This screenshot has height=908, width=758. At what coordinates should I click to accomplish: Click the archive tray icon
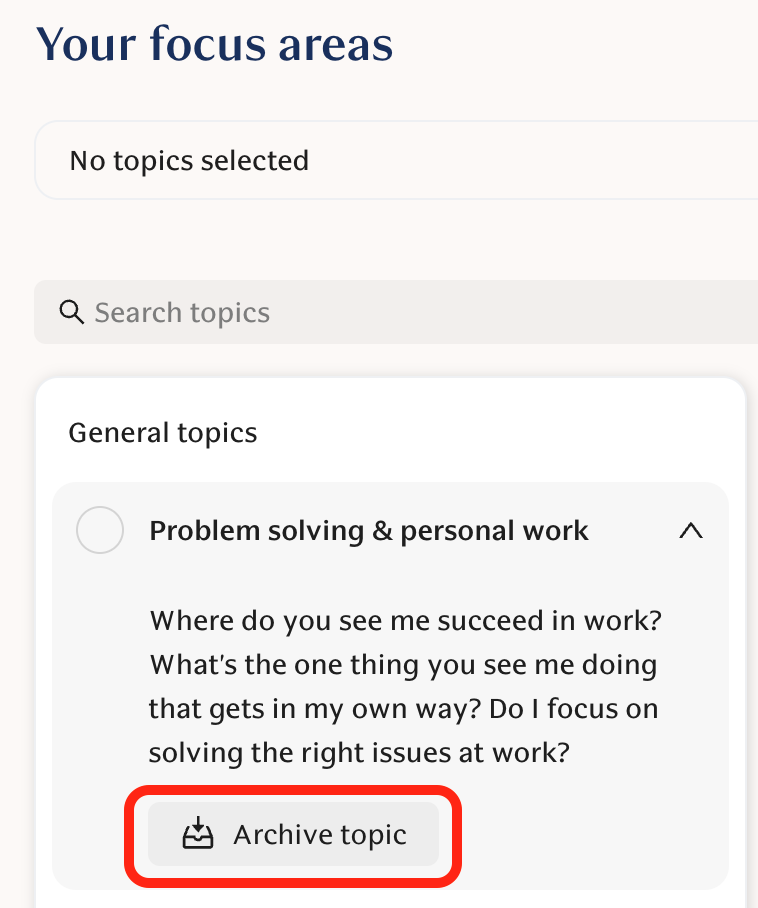[199, 834]
